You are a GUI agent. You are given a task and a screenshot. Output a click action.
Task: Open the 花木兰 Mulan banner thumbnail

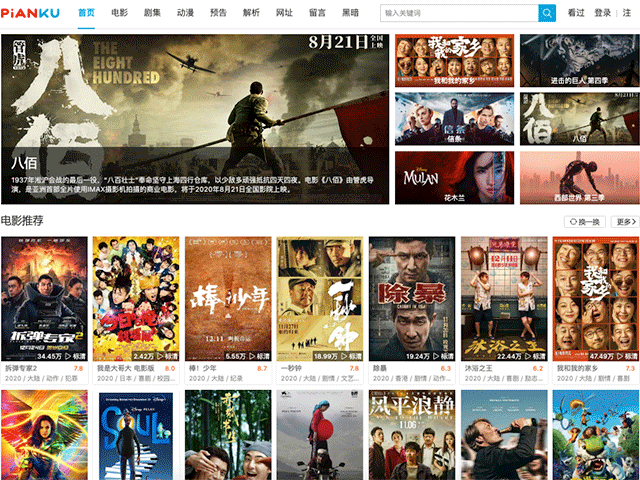(x=454, y=178)
